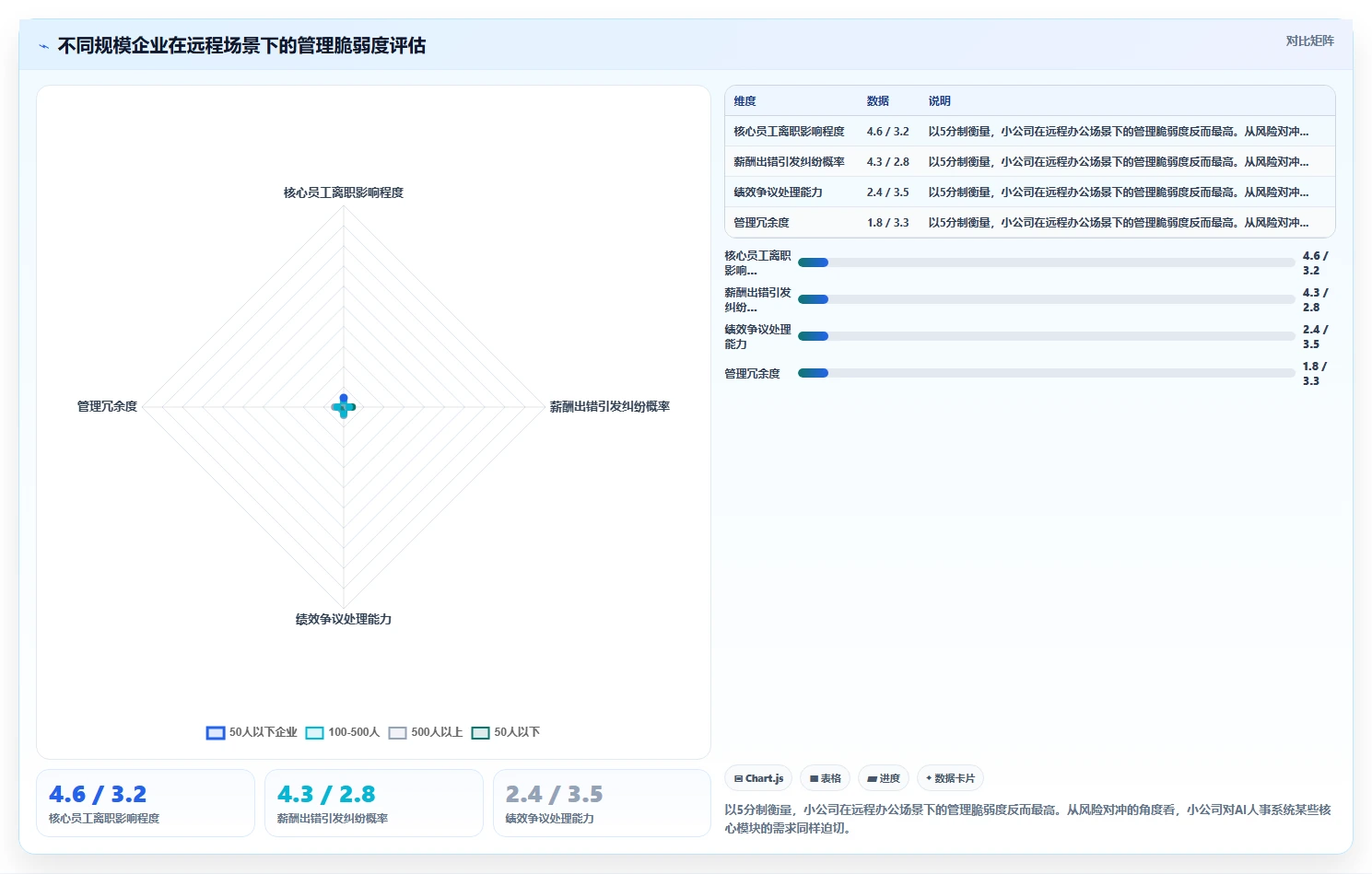Select table cell 薪酬出错引发纠纷概率
This screenshot has width=1372, height=874.
click(x=789, y=162)
